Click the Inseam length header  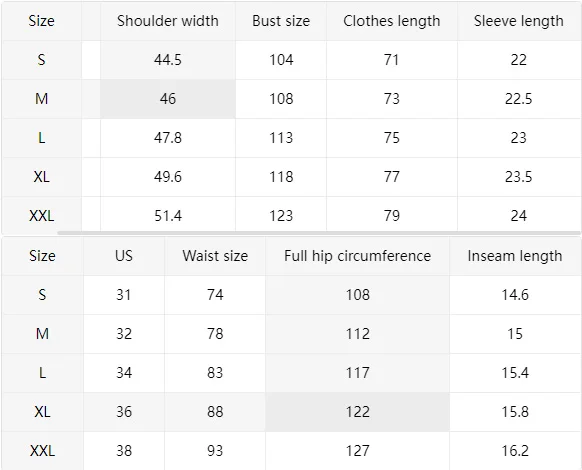515,256
